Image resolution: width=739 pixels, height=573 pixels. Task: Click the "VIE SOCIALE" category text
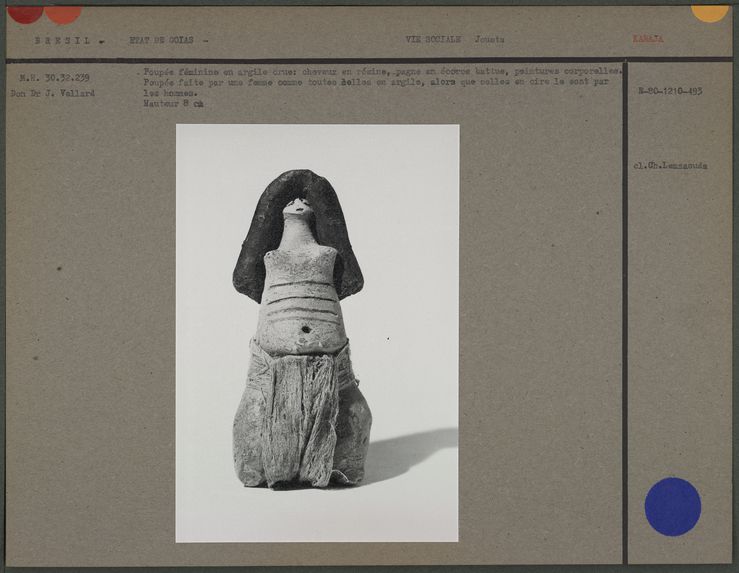tap(432, 40)
